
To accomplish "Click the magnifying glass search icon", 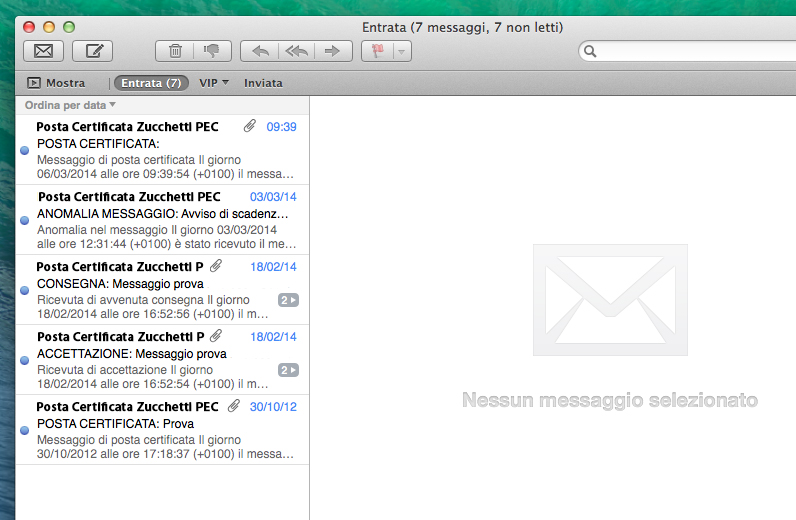I will (590, 51).
